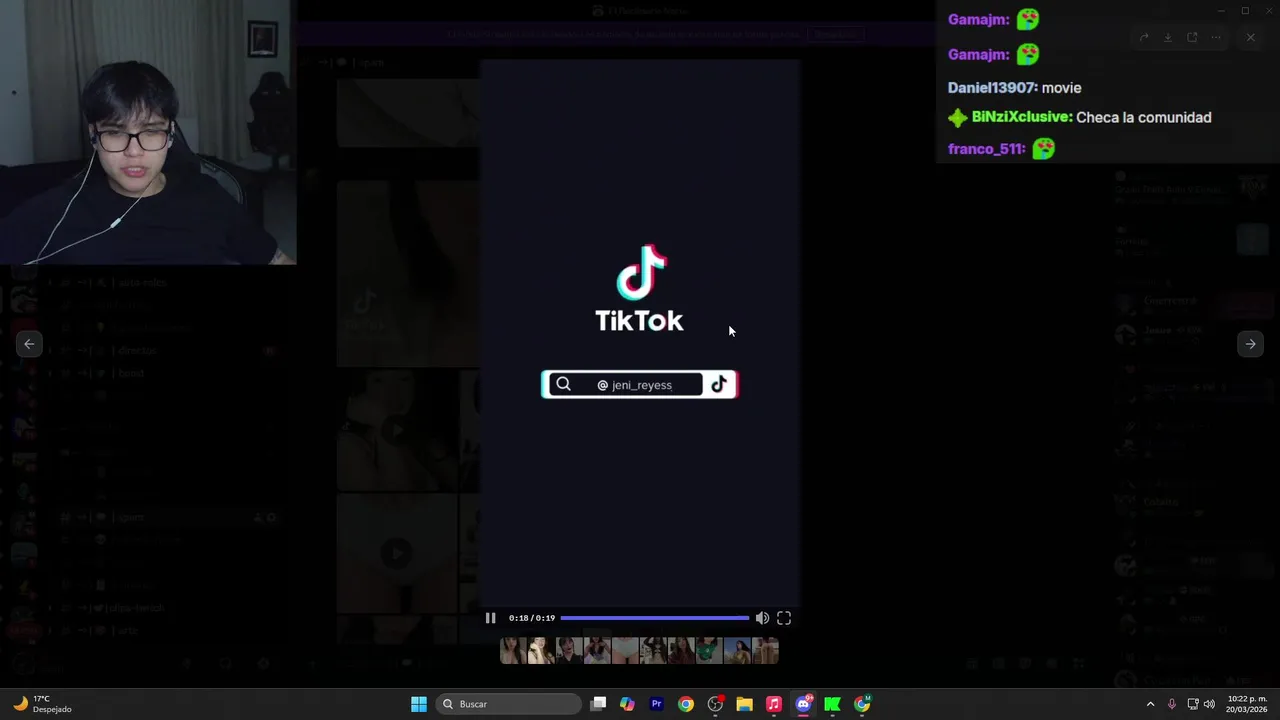
Task: Open media in browser via external-link icon
Action: (1192, 38)
